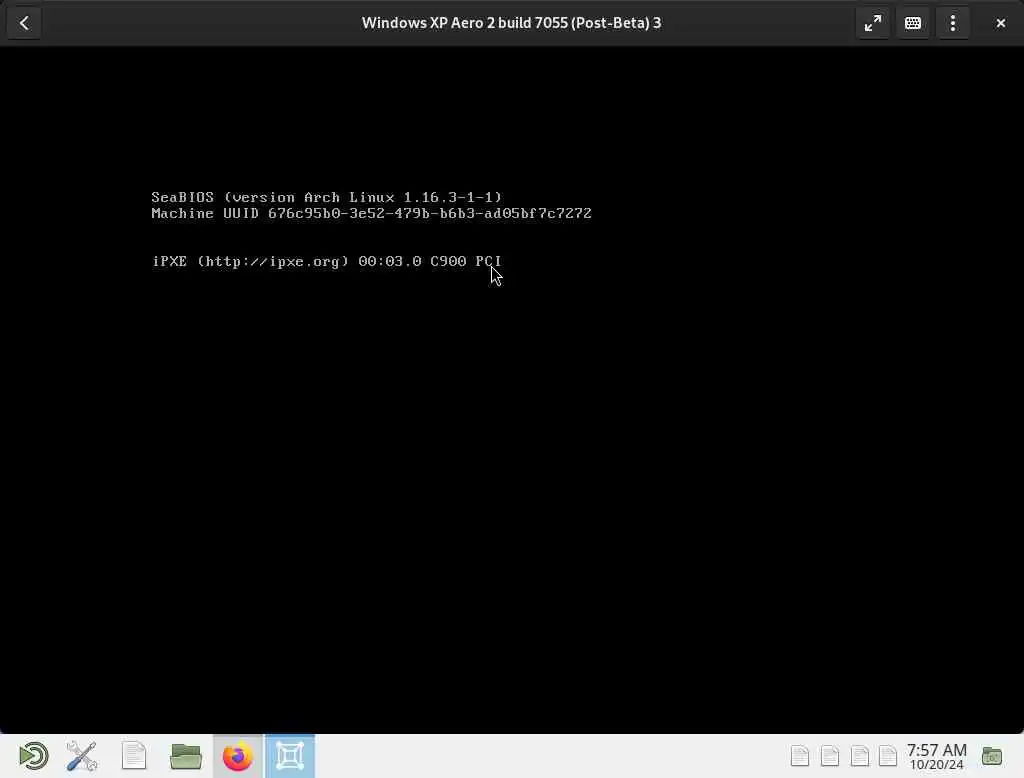This screenshot has width=1024, height=778.
Task: Open the Ubuntu MATE start menu icon
Action: [33, 756]
